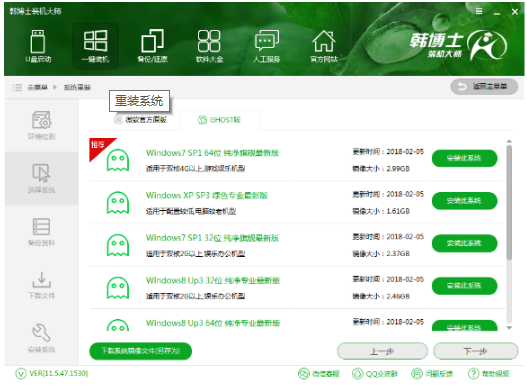Click 下载系统镜像文件 save-as button
The width and height of the screenshot is (527, 387).
click(140, 351)
